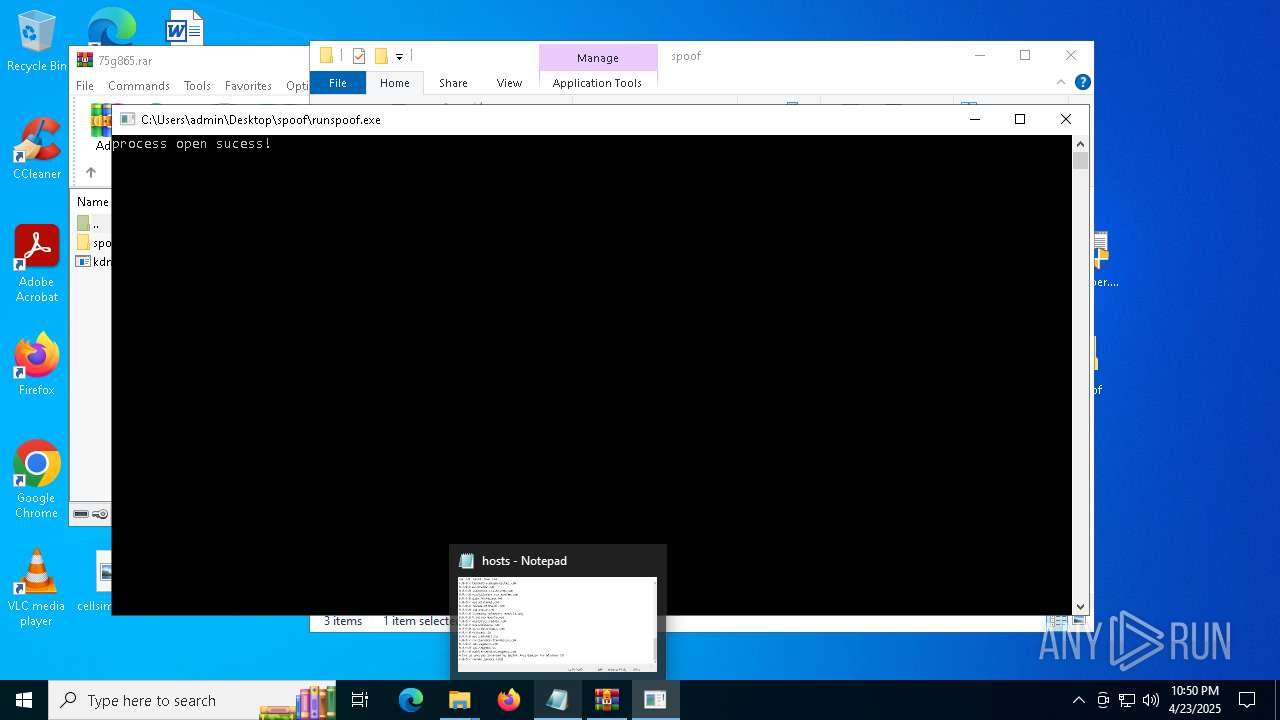The width and height of the screenshot is (1280, 720).
Task: Open the WinRAR Favorites menu
Action: (x=248, y=86)
